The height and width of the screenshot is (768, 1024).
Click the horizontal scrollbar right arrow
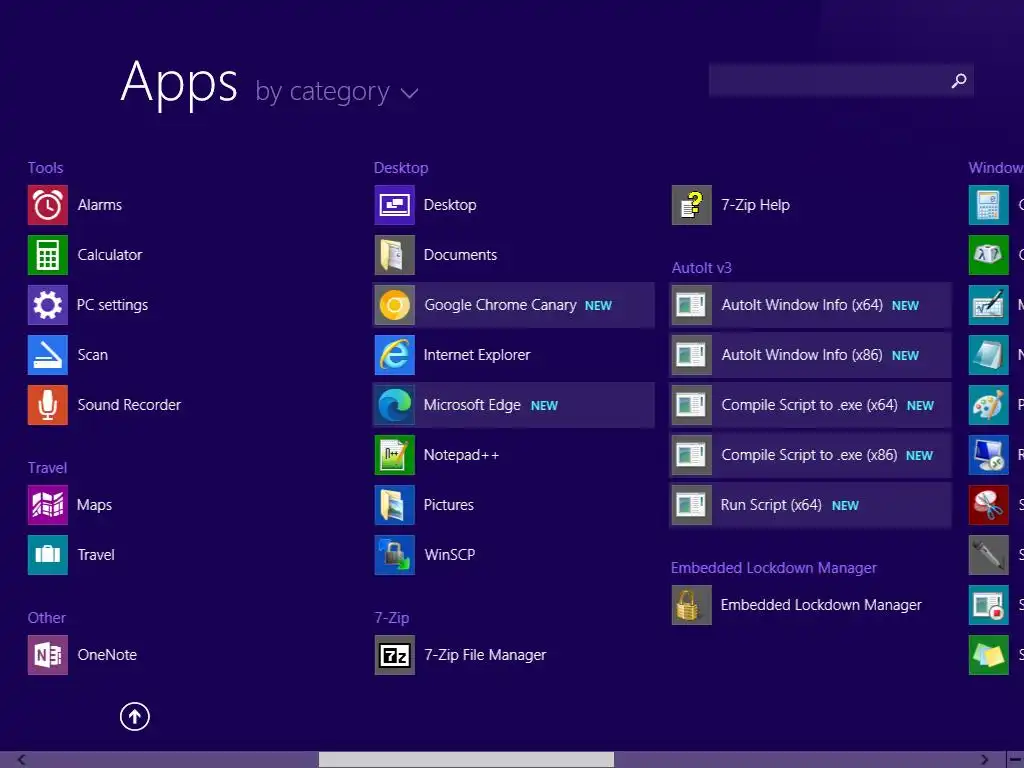coord(985,760)
